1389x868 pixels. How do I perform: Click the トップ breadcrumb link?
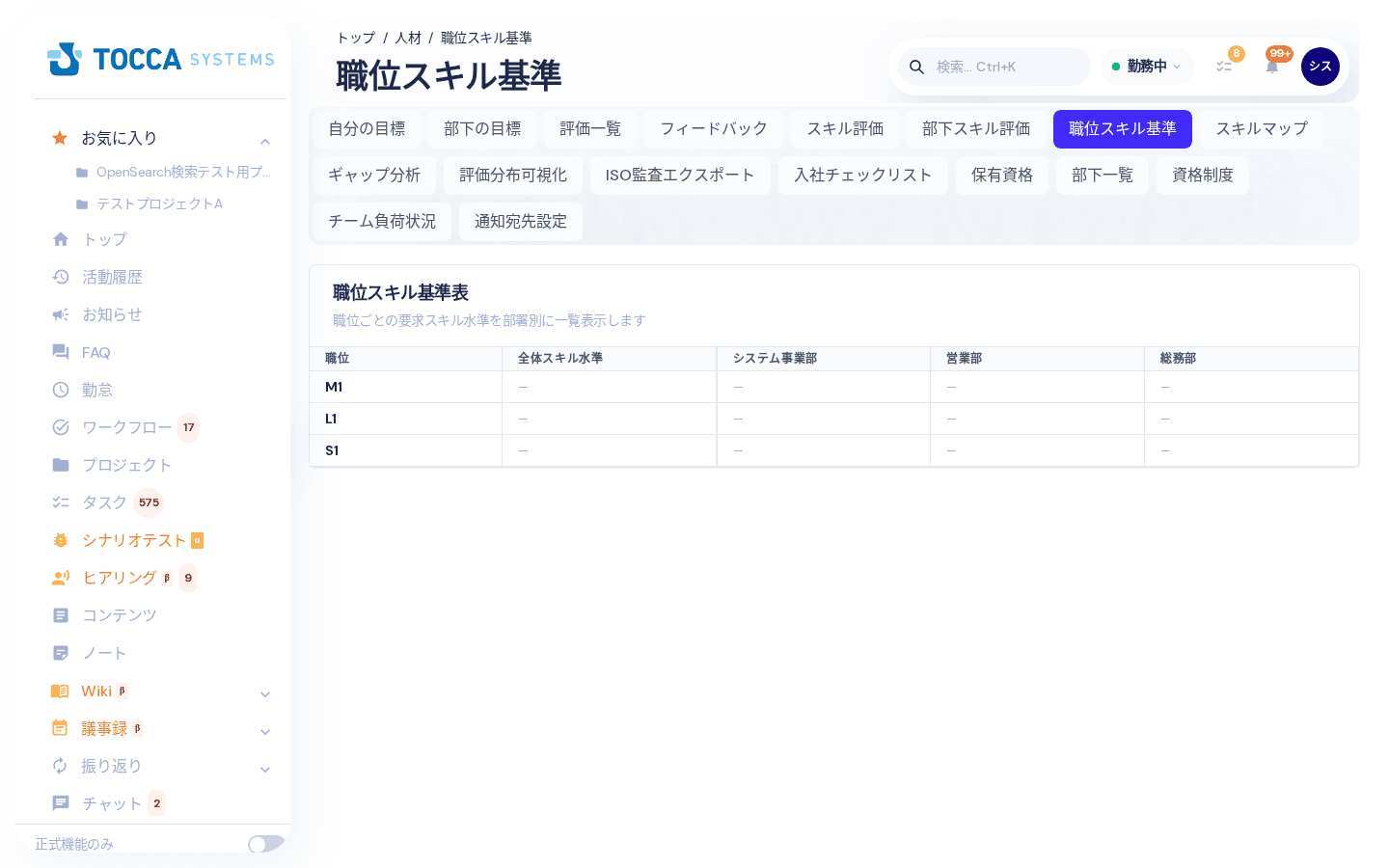click(355, 38)
